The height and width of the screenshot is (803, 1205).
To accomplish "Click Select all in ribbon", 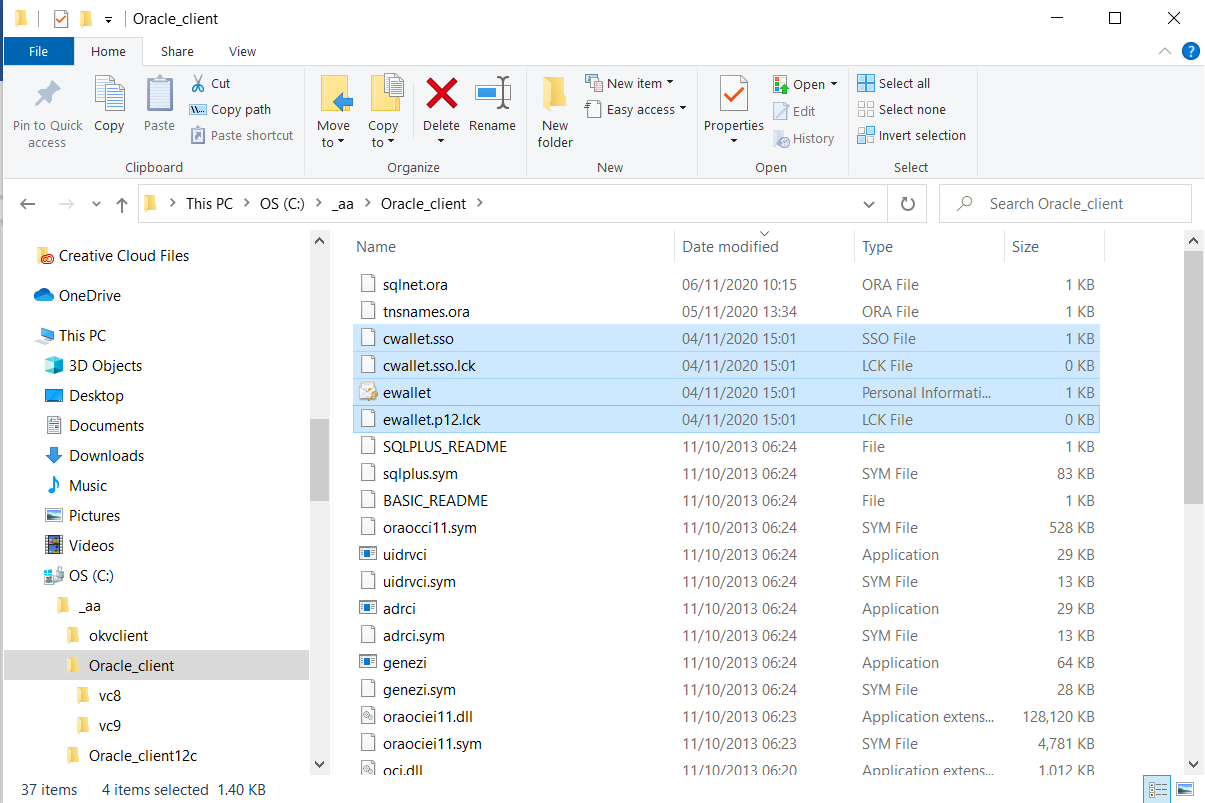I will click(x=894, y=84).
